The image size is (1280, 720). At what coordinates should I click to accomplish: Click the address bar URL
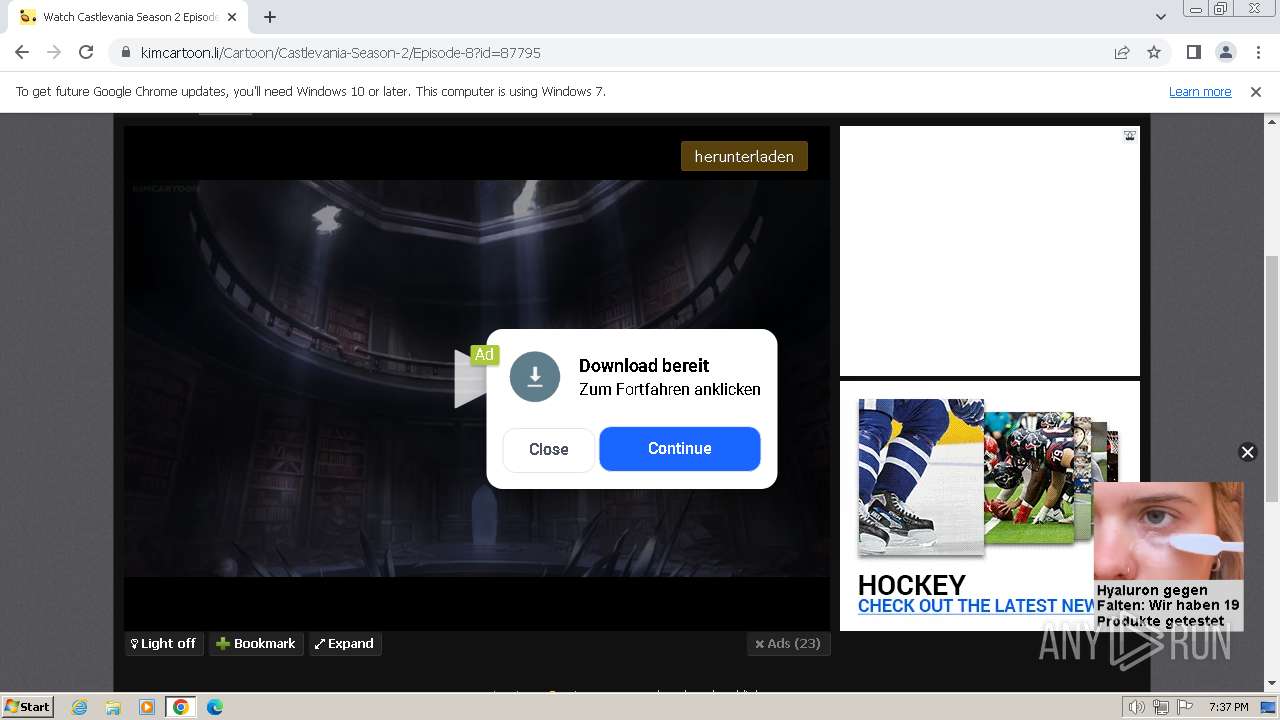tap(340, 52)
